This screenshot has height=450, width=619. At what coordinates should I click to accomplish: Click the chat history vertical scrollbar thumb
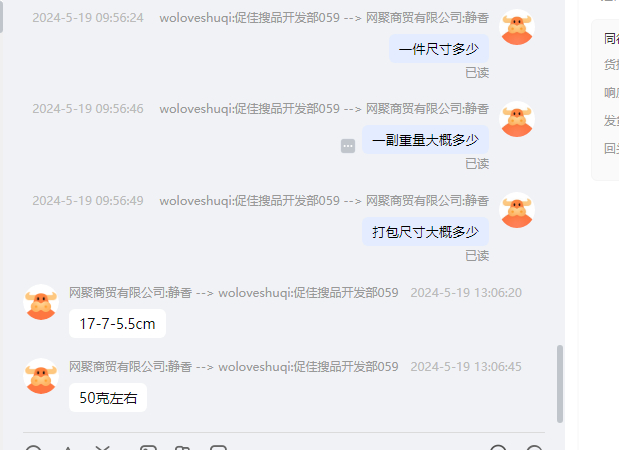point(560,384)
